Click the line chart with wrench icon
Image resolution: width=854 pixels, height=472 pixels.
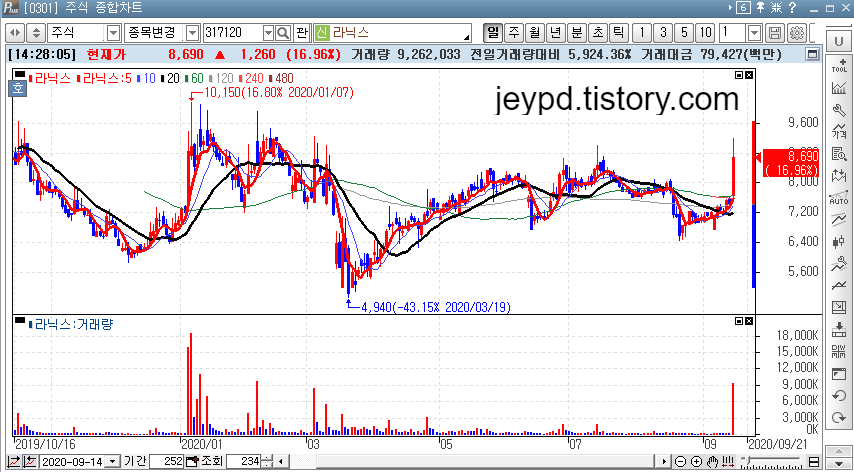[839, 265]
